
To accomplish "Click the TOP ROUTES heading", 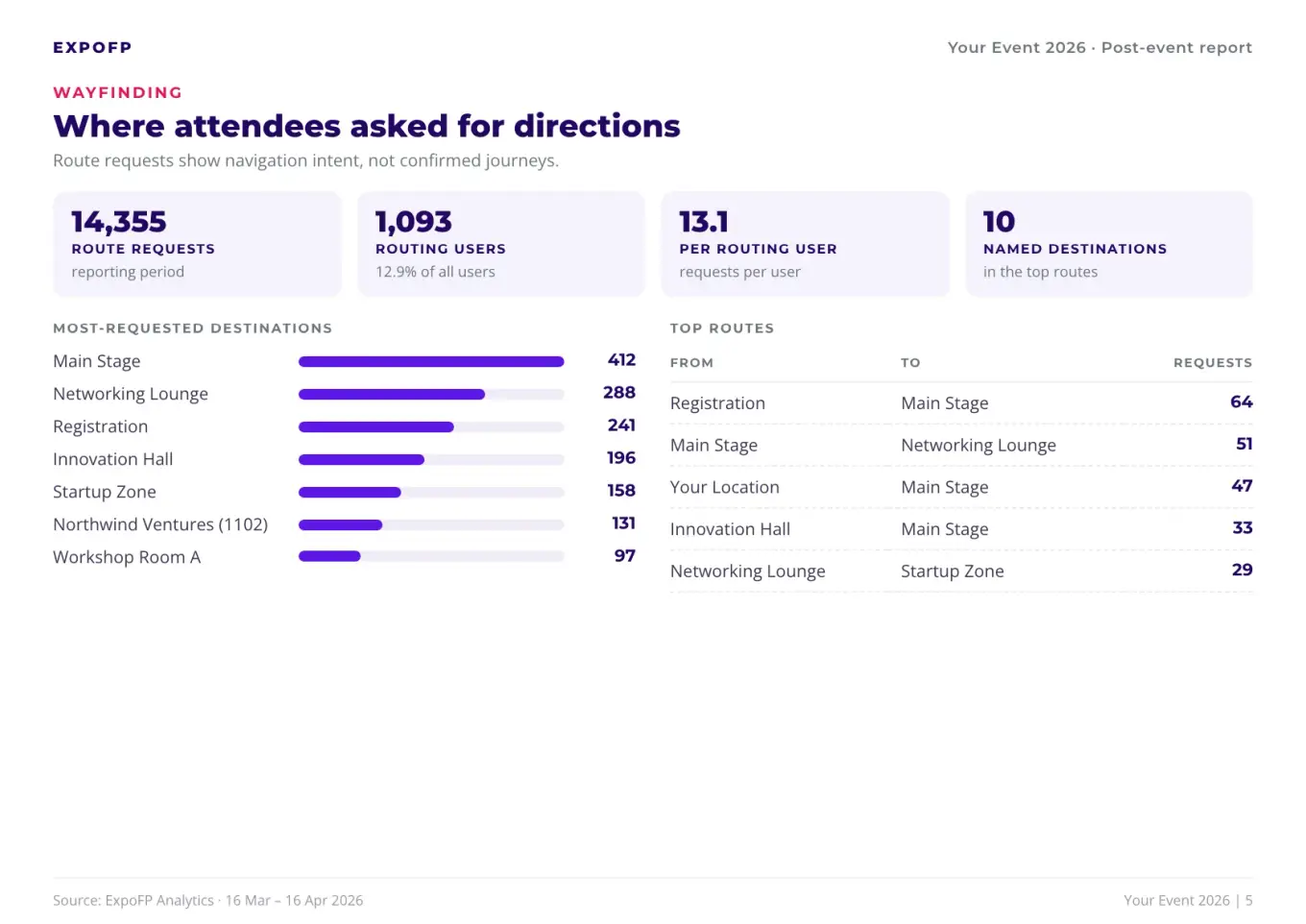I will point(722,328).
